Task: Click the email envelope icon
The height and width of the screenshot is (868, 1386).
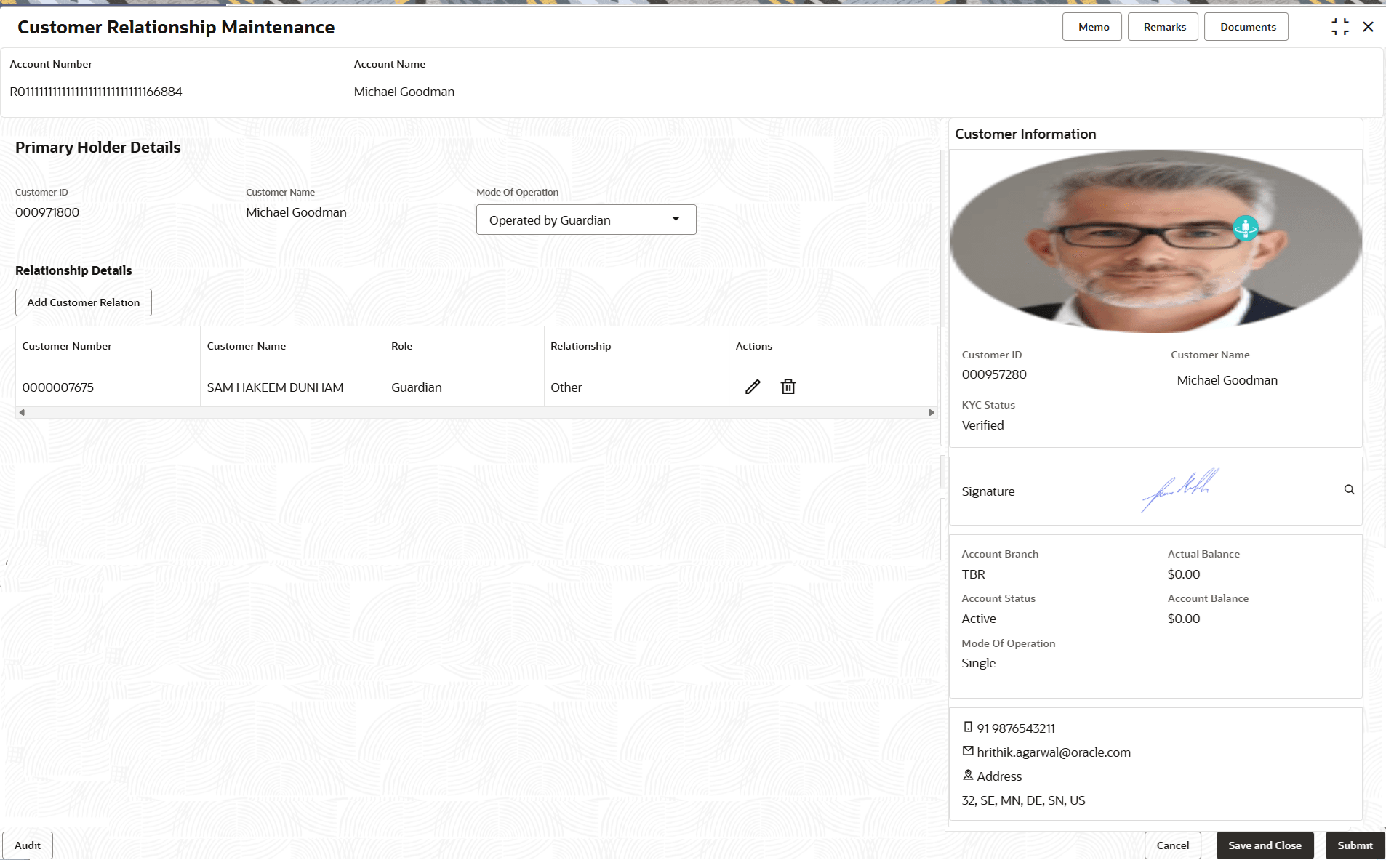Action: click(967, 751)
